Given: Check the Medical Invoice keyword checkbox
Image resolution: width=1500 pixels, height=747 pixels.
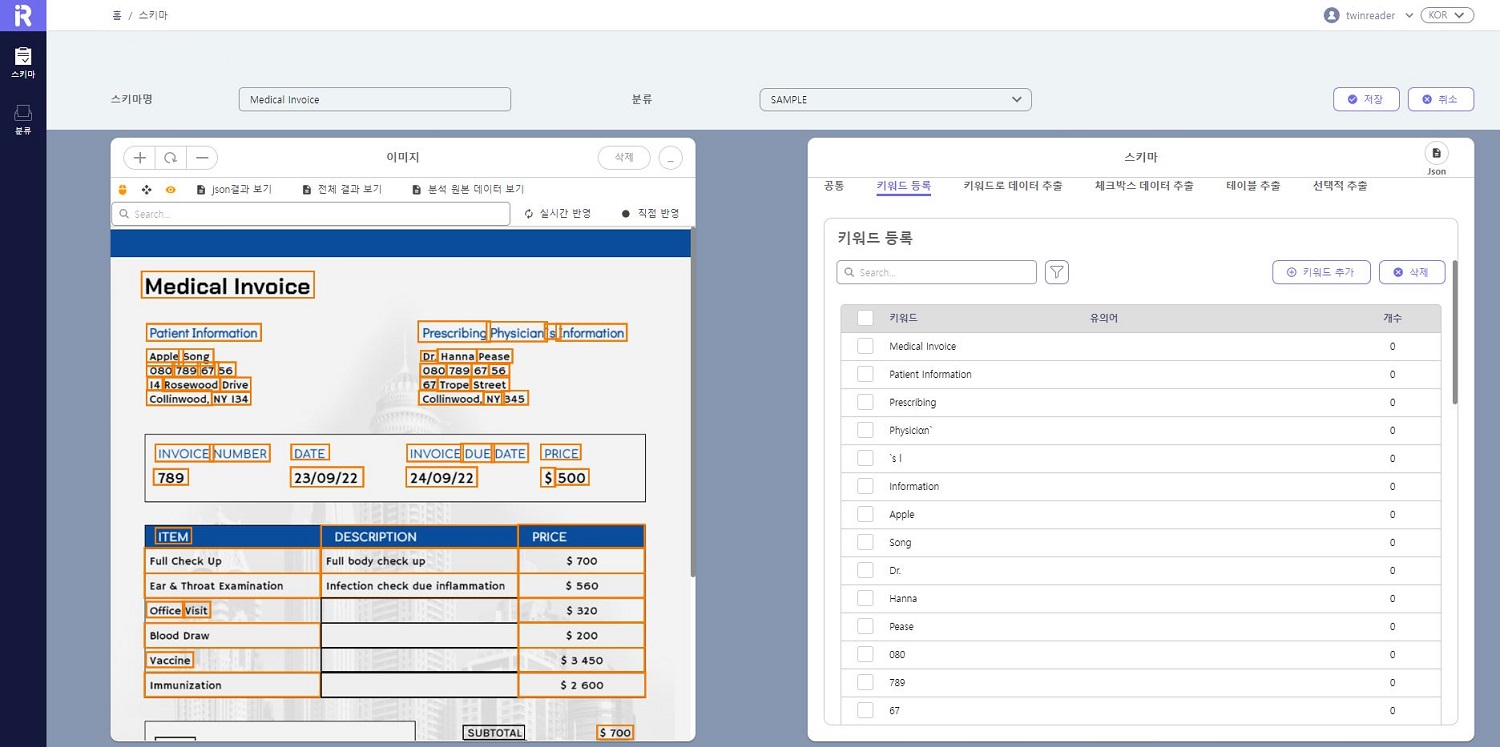Looking at the screenshot, I should [865, 346].
